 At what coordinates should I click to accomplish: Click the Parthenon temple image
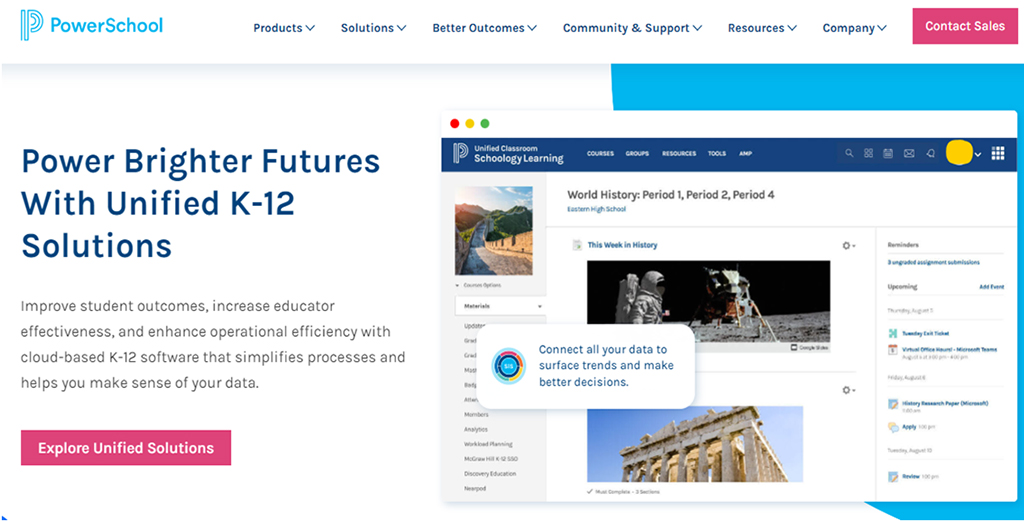point(695,444)
